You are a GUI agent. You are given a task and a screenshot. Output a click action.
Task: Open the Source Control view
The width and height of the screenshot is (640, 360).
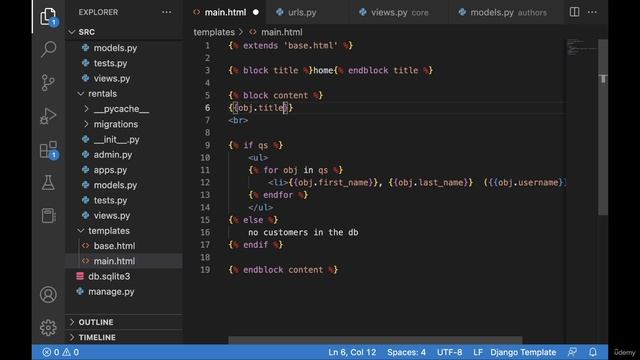point(48,82)
